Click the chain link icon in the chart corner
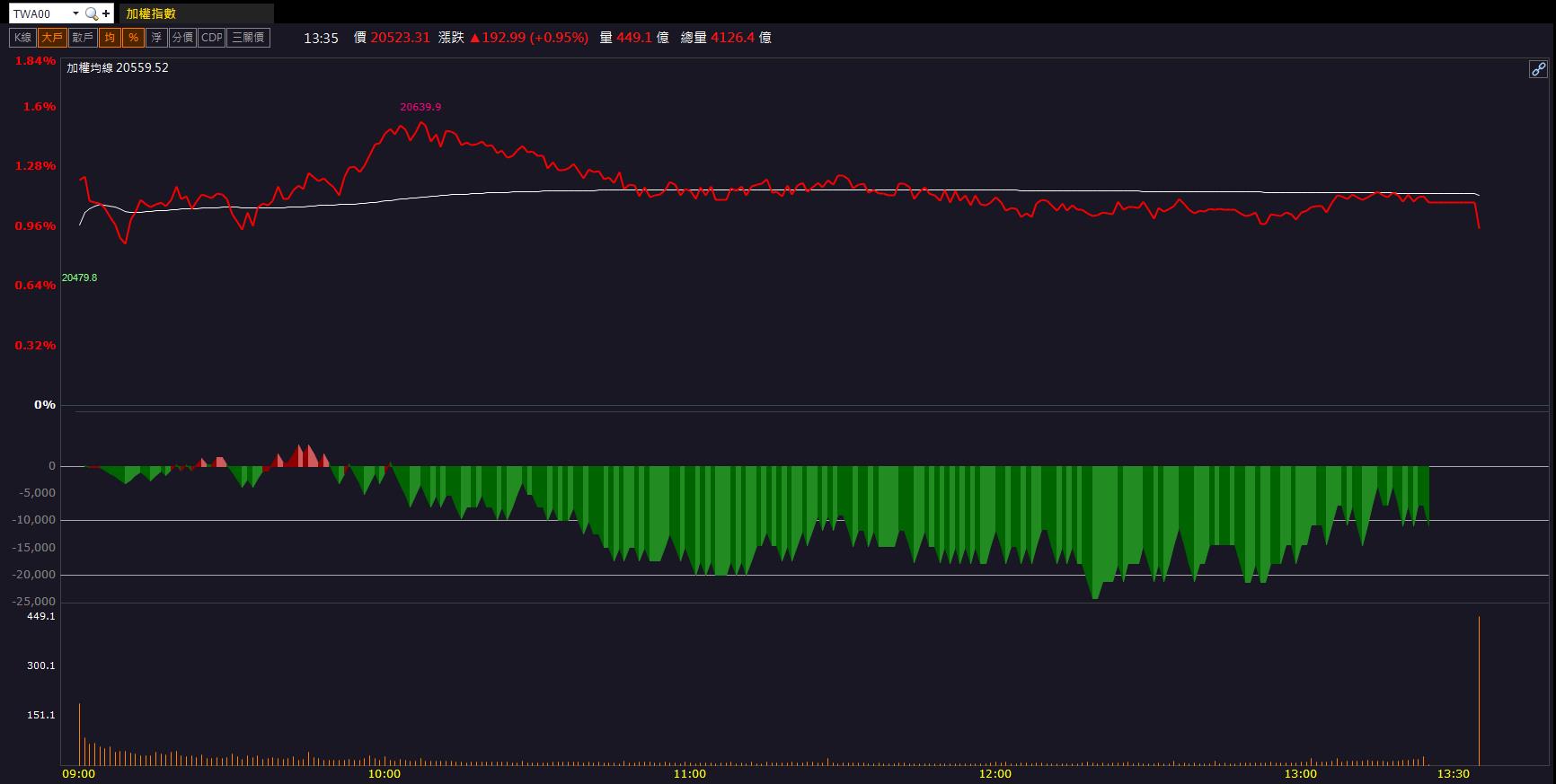The height and width of the screenshot is (784, 1556). pyautogui.click(x=1538, y=69)
